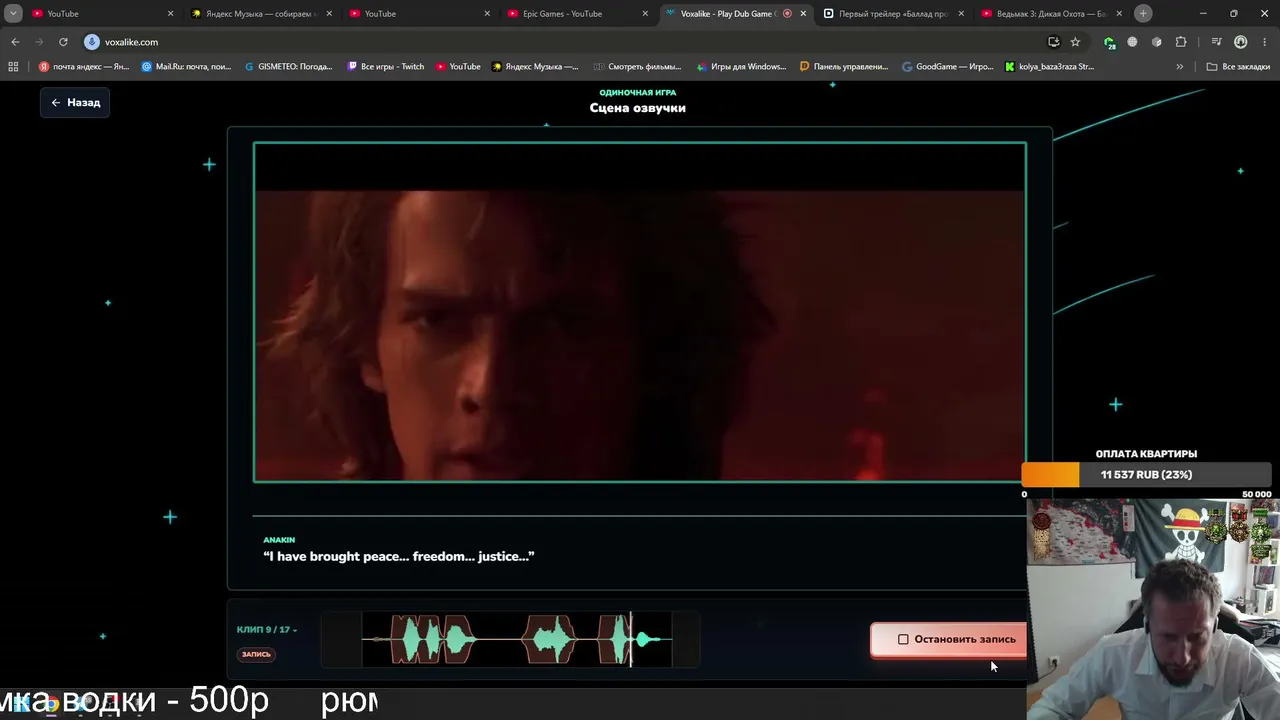Click the Остановить запись button
1280x720 pixels.
[x=948, y=640]
